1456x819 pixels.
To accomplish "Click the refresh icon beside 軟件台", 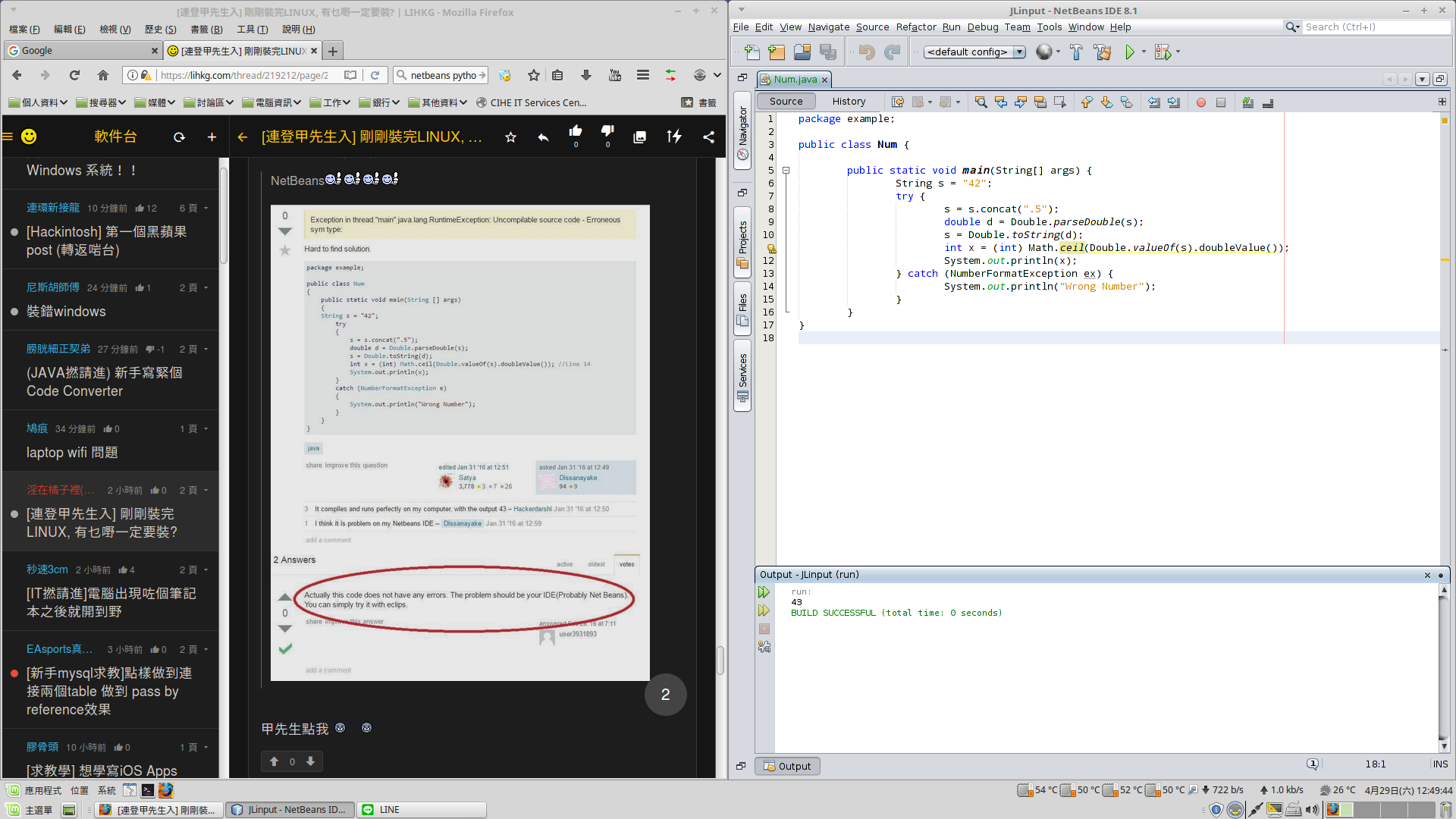I will pos(179,137).
